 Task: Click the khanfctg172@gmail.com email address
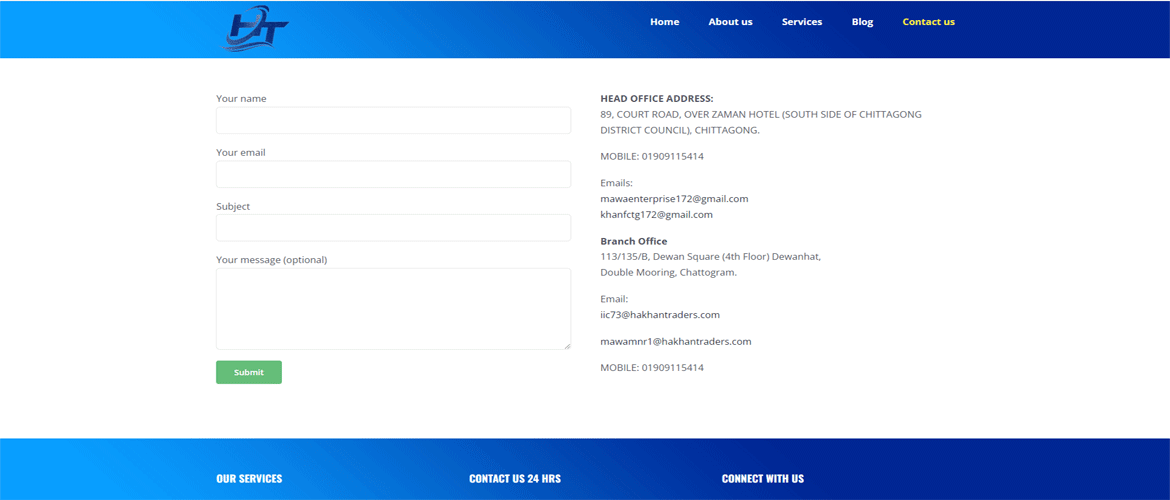click(x=656, y=215)
